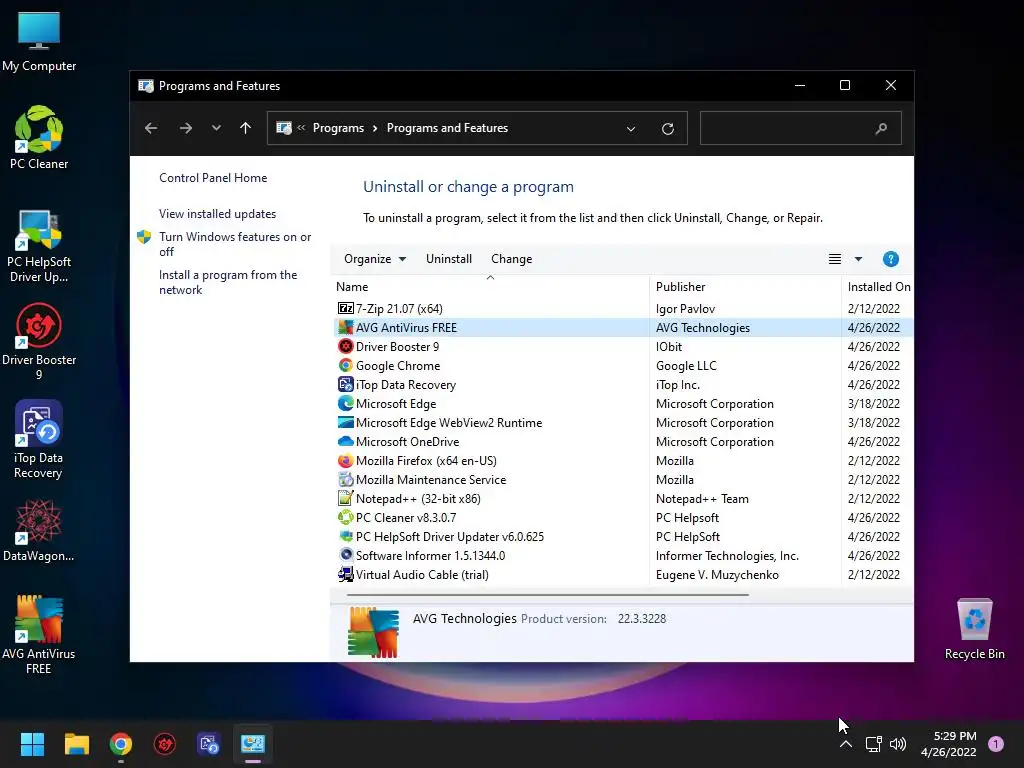Open Driver Booster 9 desktop shortcut
The height and width of the screenshot is (768, 1024).
click(39, 342)
